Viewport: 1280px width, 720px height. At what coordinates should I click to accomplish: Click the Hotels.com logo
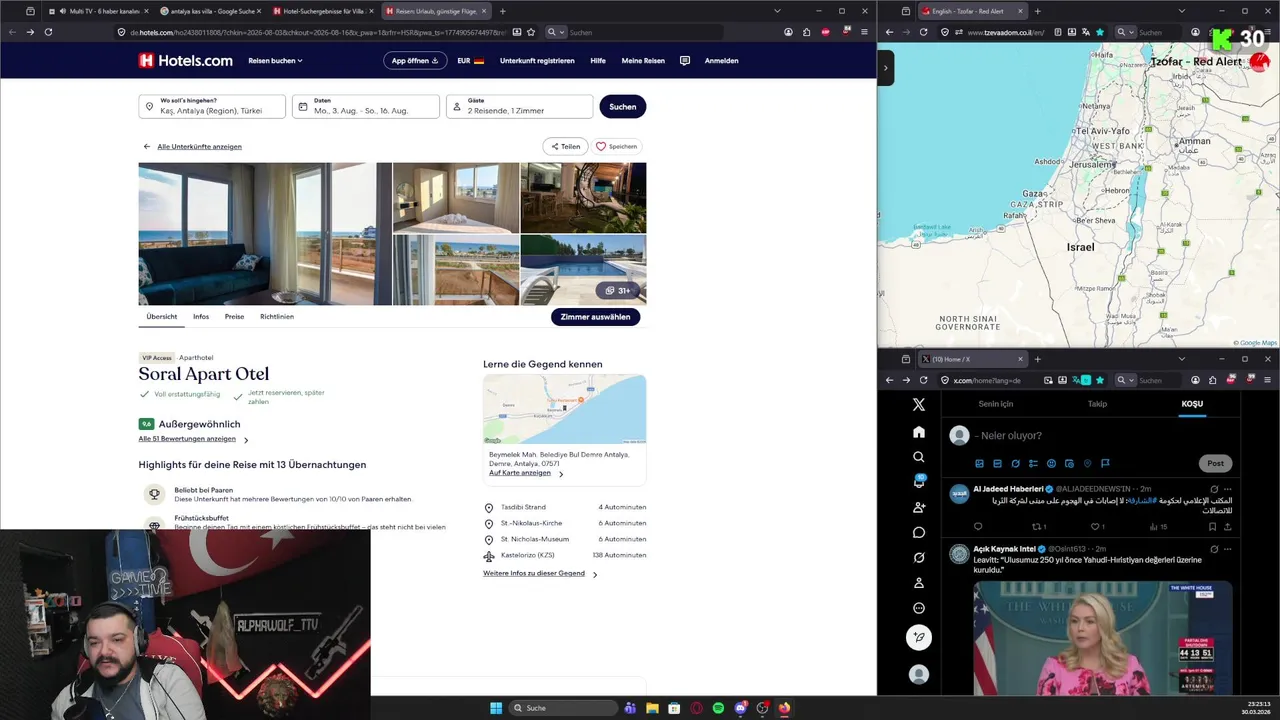(x=186, y=60)
